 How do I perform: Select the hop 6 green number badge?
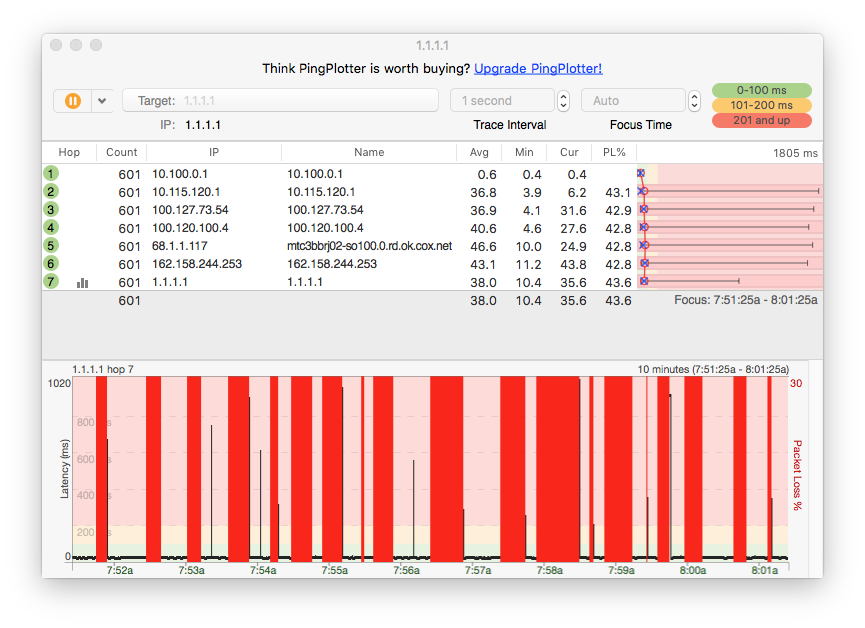(51, 264)
